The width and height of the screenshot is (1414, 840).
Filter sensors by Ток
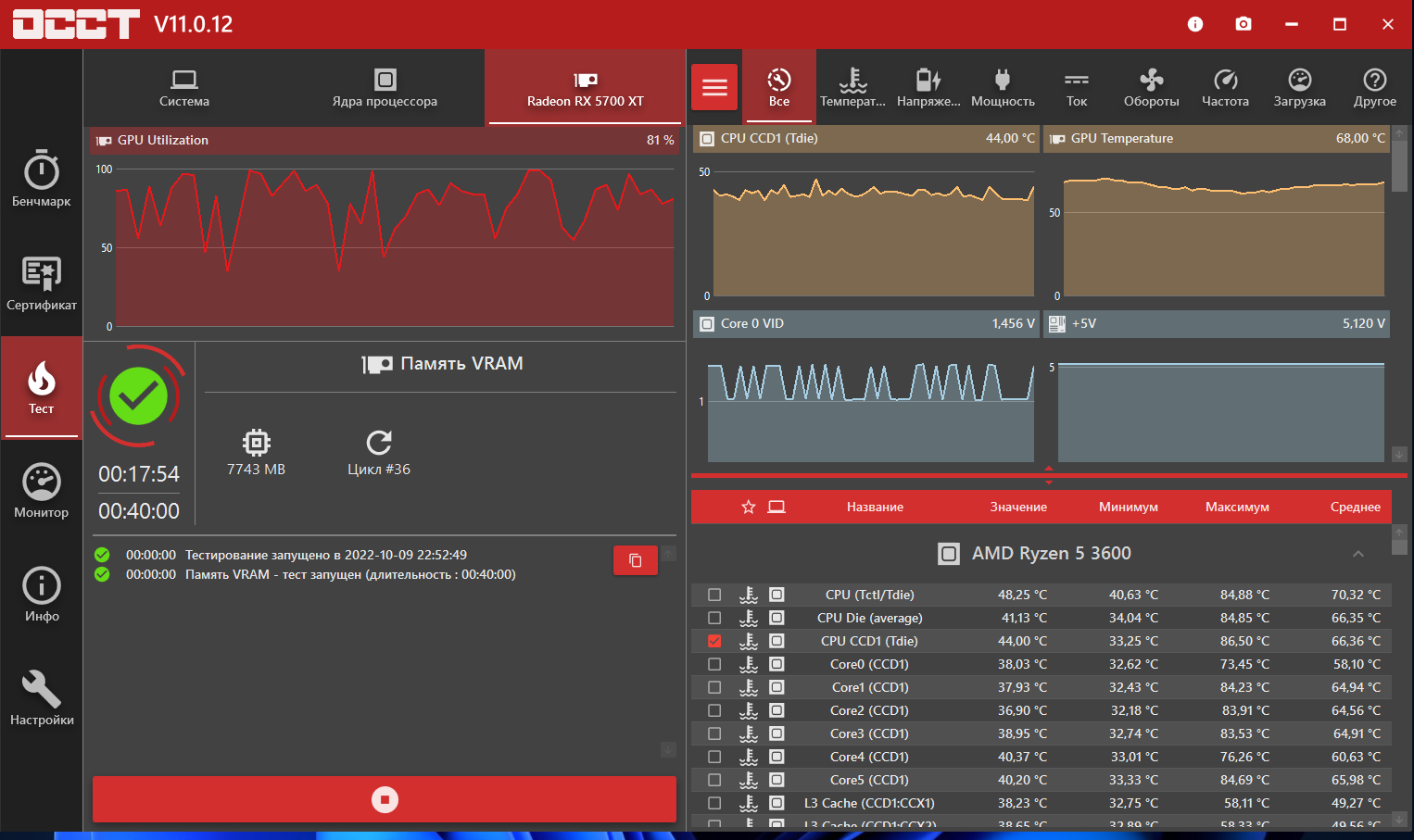tap(1077, 87)
